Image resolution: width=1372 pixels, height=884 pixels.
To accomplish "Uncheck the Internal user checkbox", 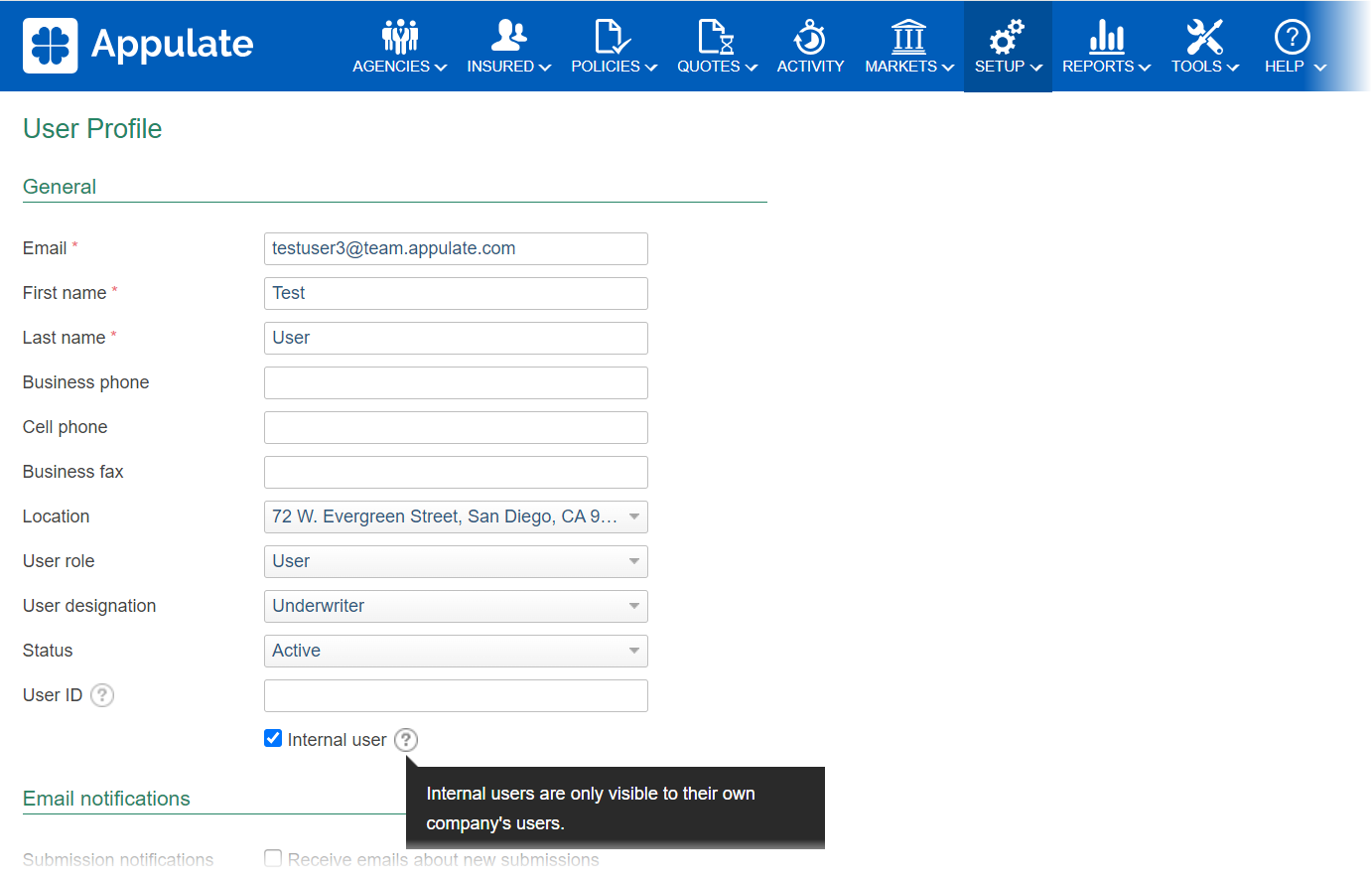I will tap(273, 738).
